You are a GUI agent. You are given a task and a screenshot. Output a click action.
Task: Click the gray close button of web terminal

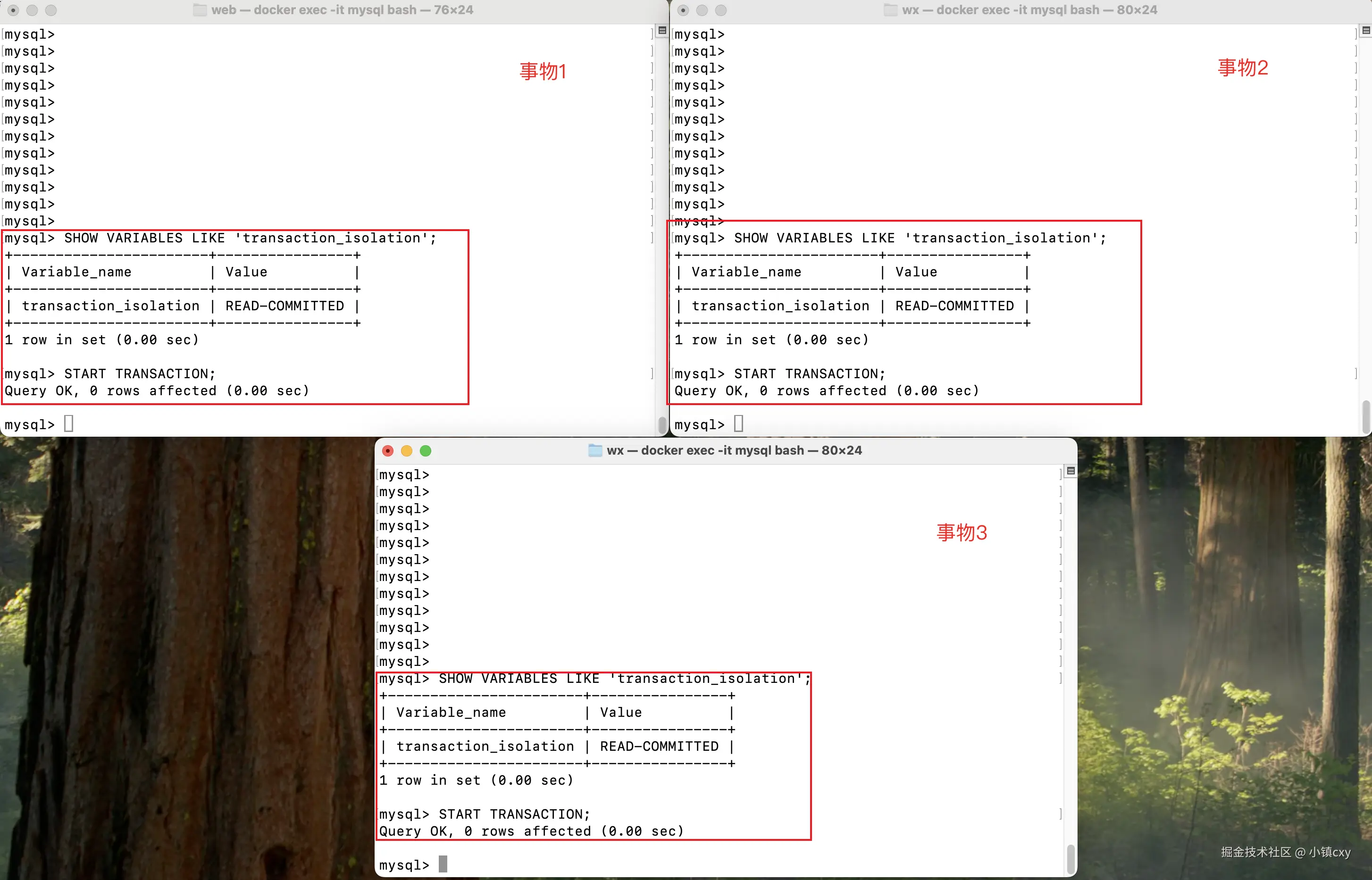[13, 10]
